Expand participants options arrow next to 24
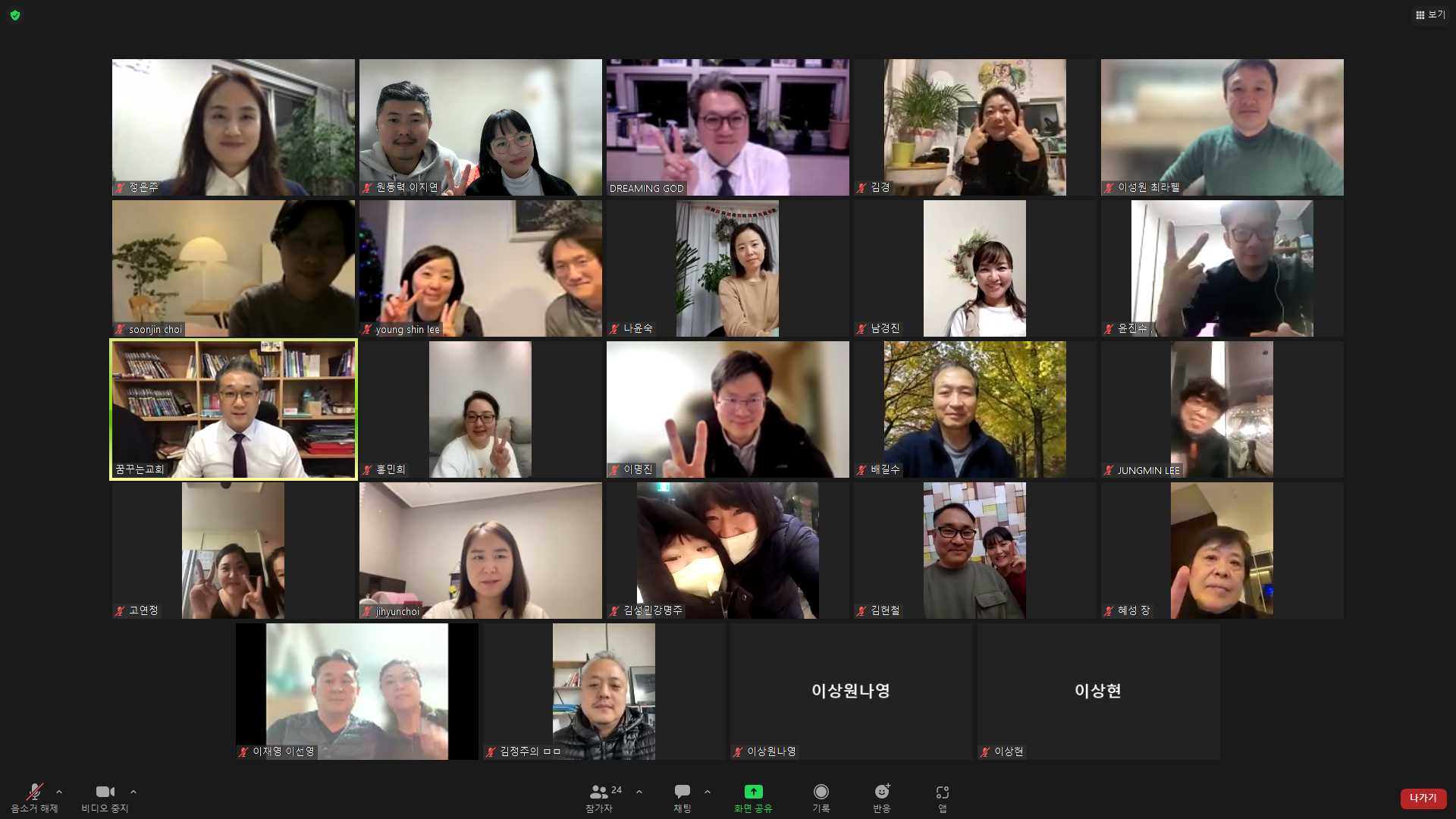This screenshot has height=819, width=1456. click(639, 792)
